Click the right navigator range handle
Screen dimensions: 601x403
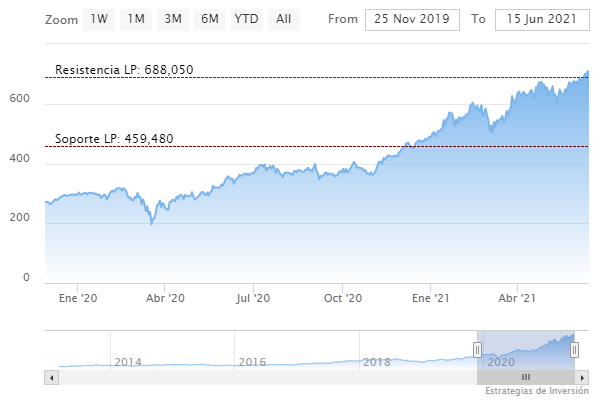(575, 348)
